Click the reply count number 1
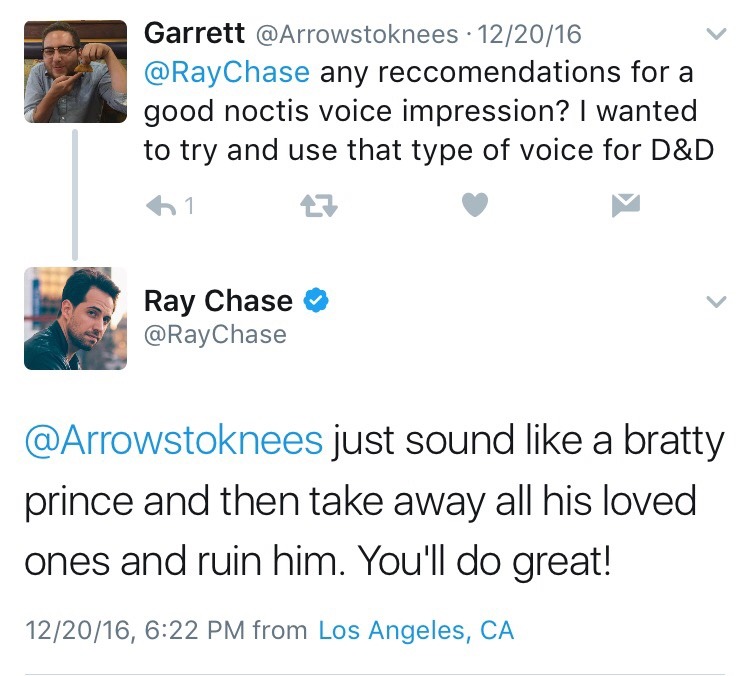 pos(189,207)
